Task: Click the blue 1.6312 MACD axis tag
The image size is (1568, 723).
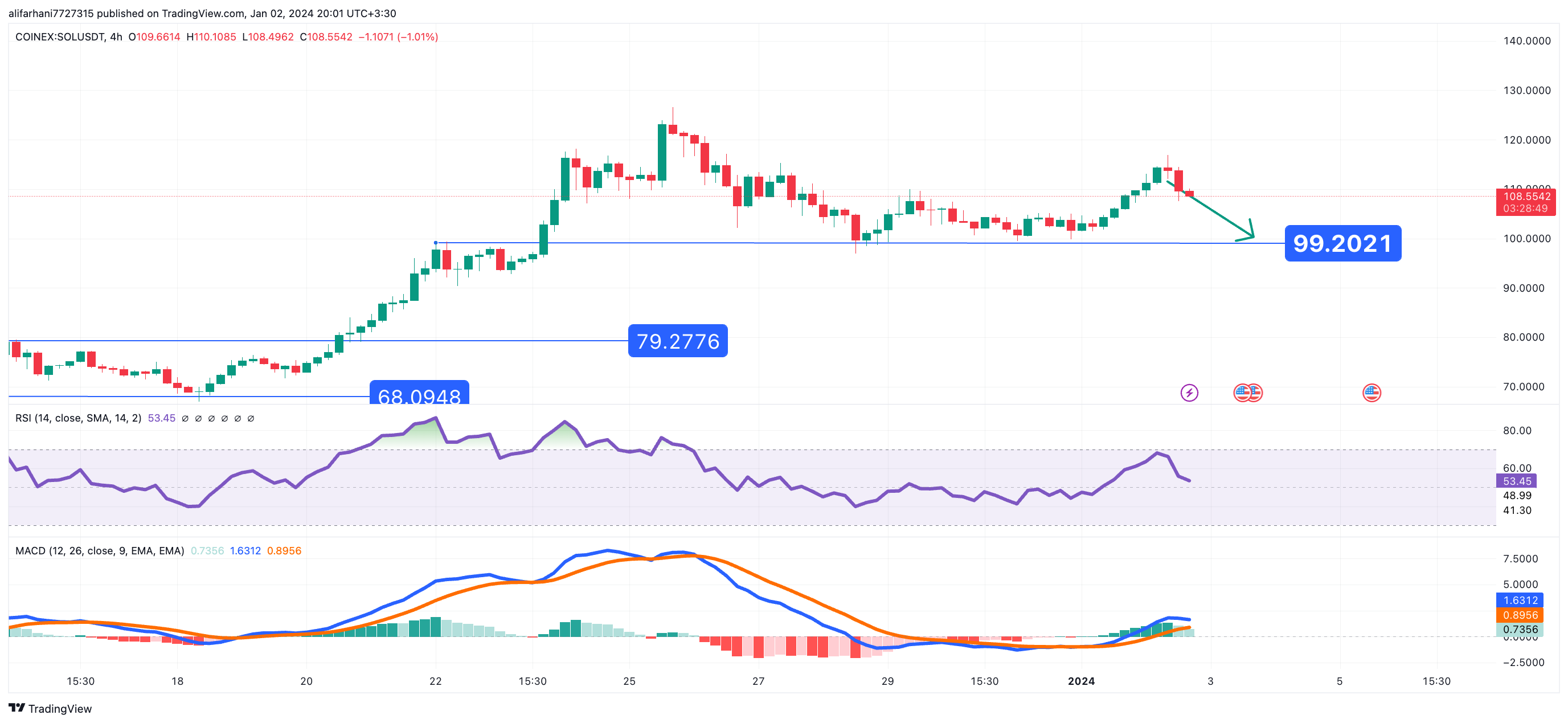Action: (x=1520, y=601)
